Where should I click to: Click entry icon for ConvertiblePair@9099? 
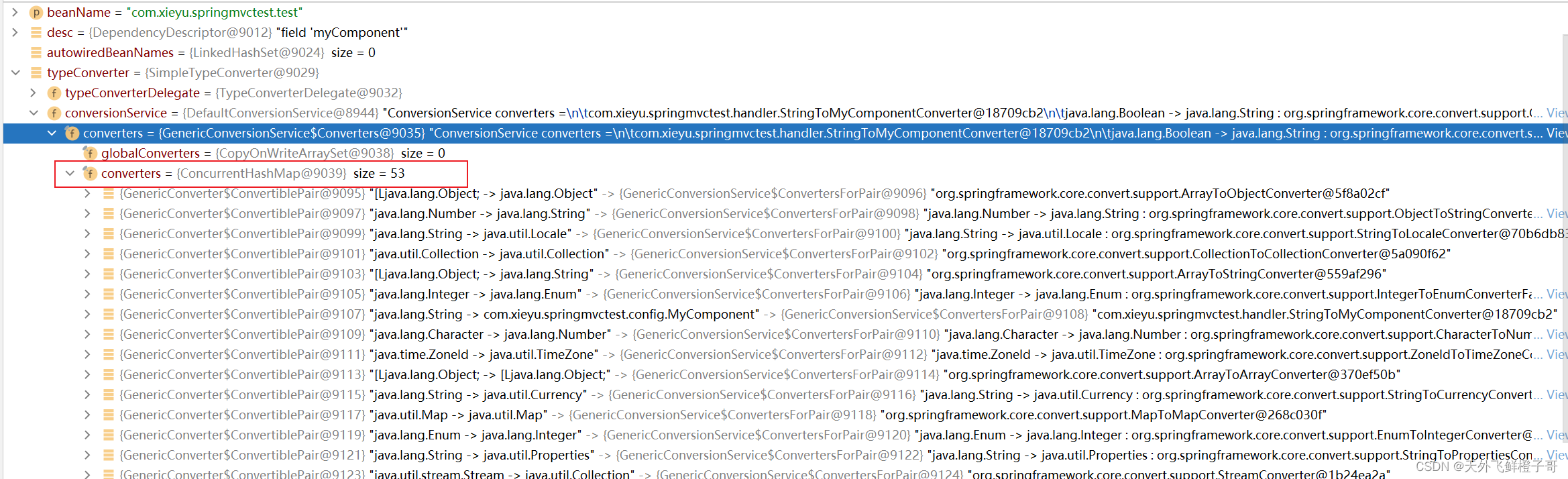tap(108, 233)
